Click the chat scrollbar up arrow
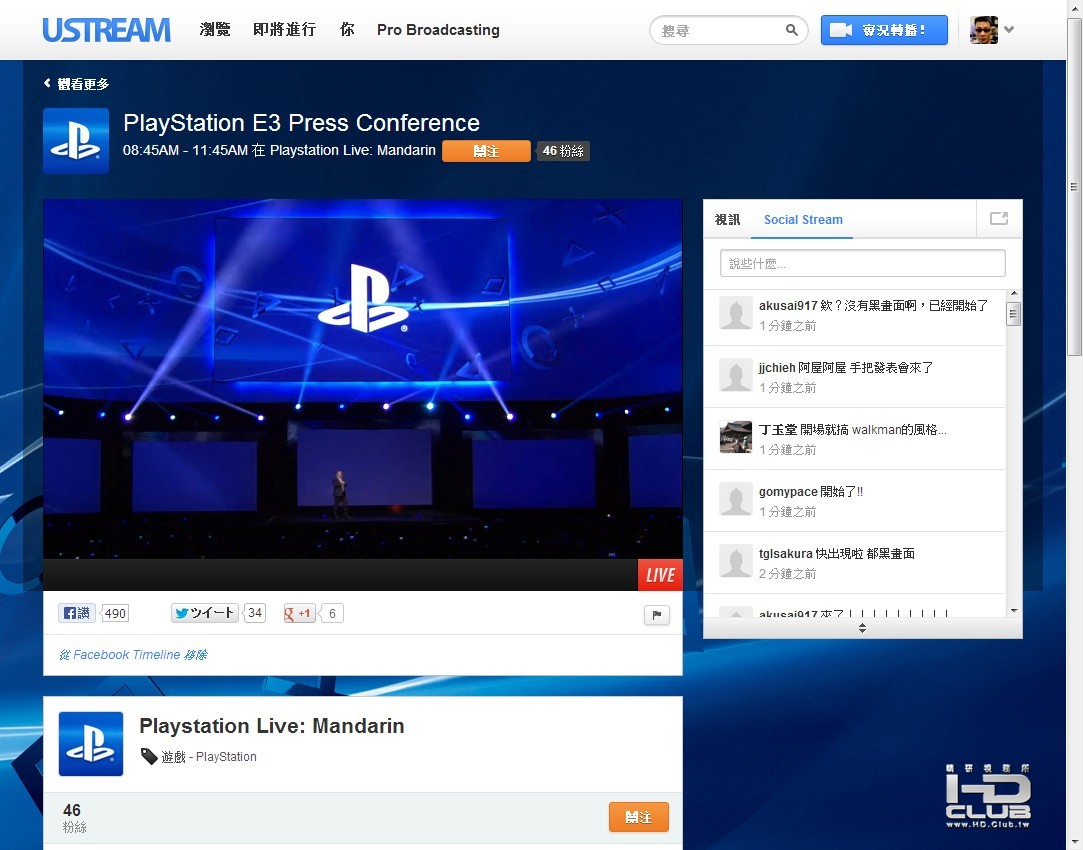 click(x=1014, y=294)
